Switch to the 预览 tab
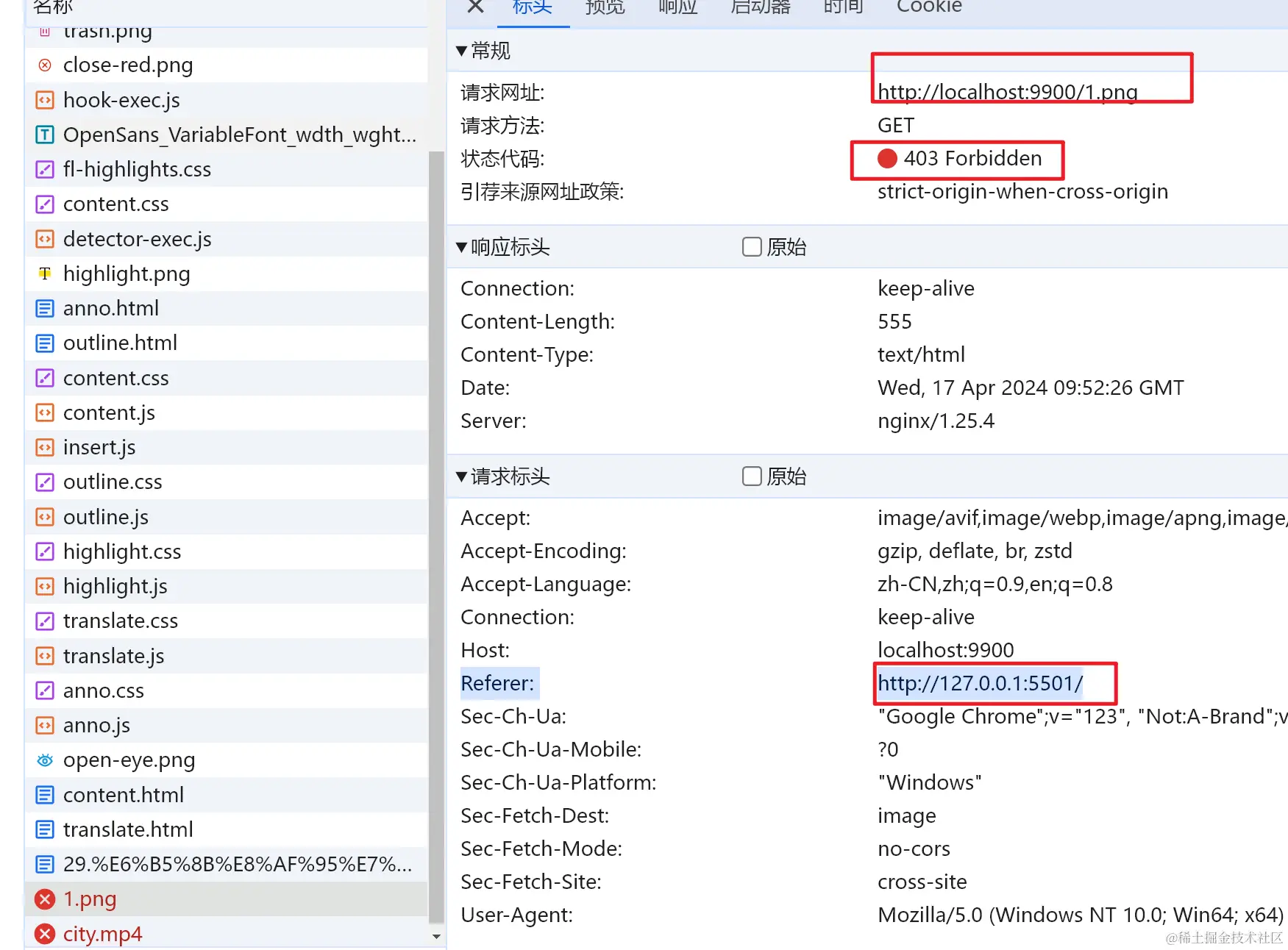 (605, 8)
